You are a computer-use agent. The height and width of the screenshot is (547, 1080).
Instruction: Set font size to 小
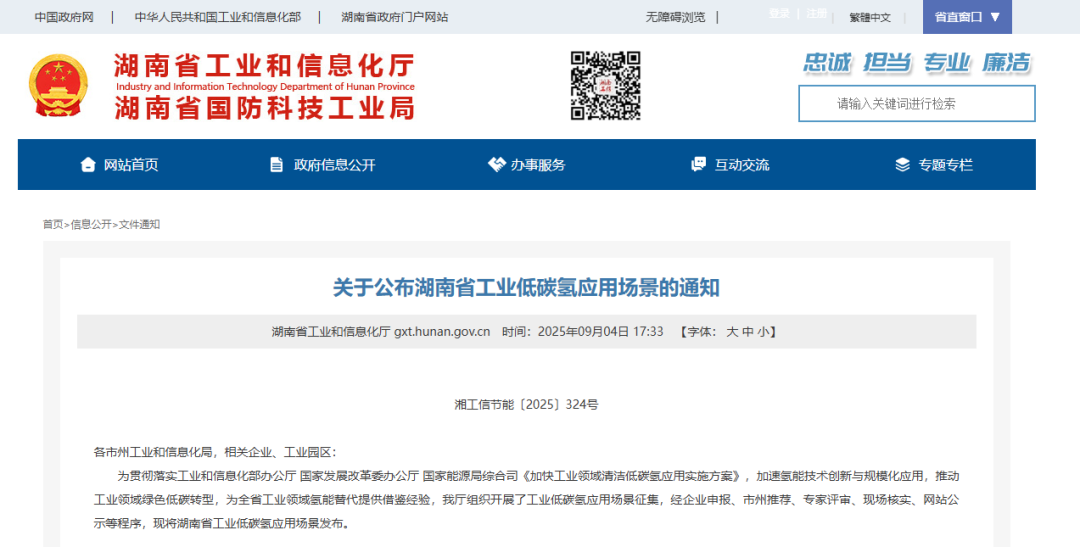763,332
